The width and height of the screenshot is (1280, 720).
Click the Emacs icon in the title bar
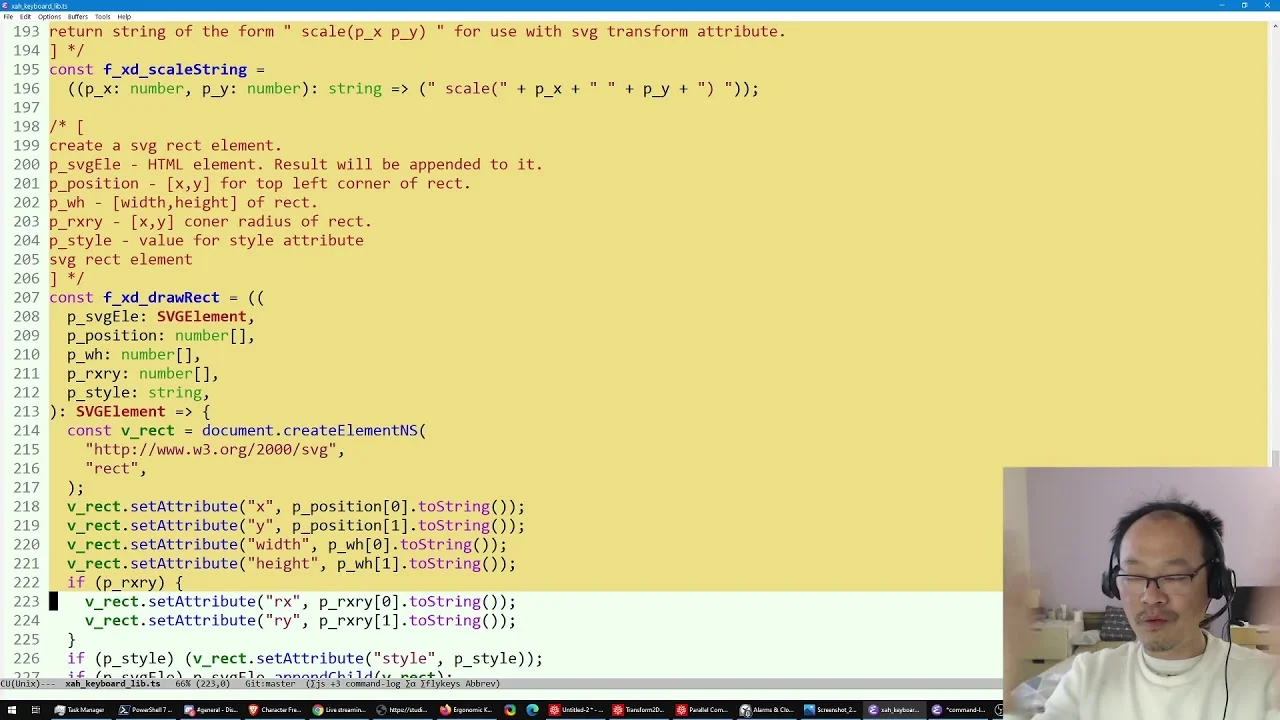pyautogui.click(x=5, y=5)
